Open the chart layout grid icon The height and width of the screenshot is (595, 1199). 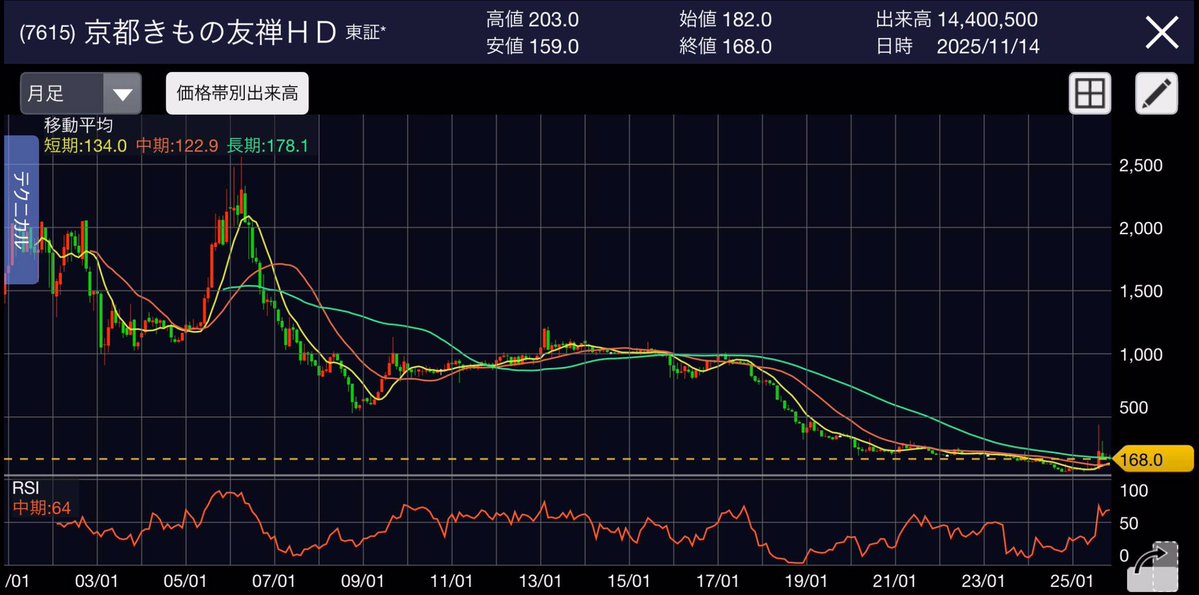coord(1090,94)
